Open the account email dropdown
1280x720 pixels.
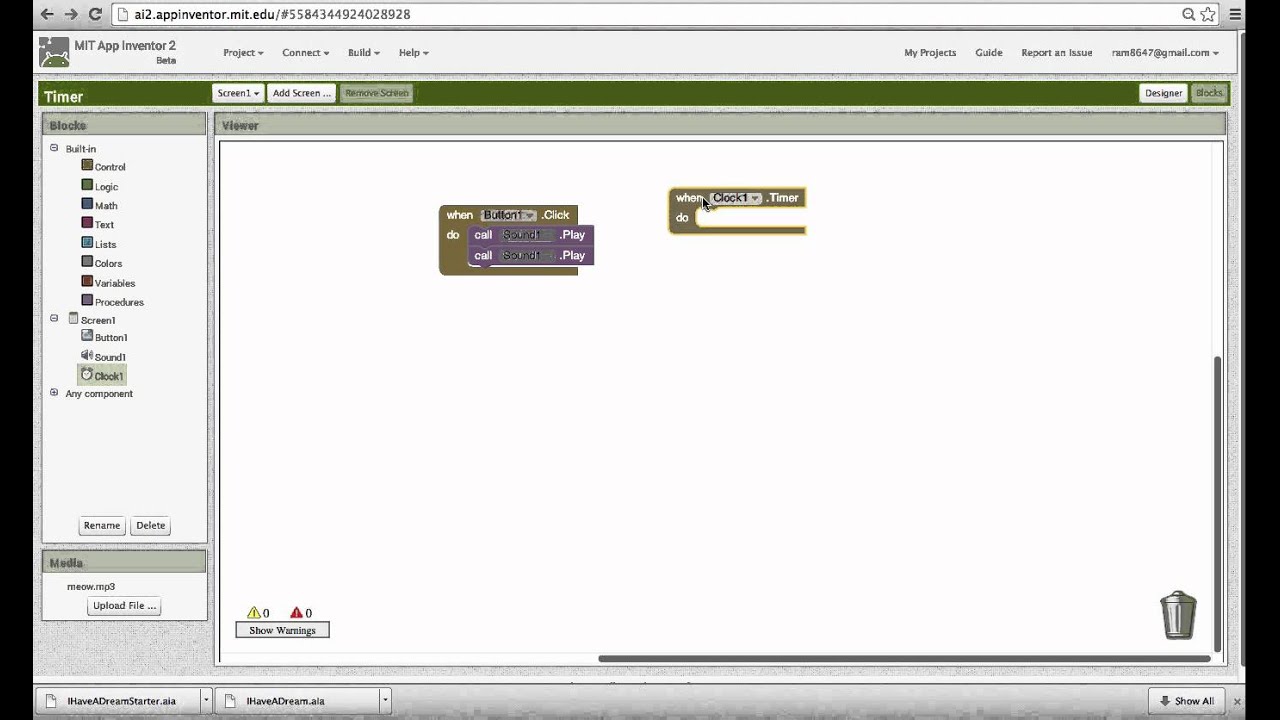pyautogui.click(x=1165, y=52)
